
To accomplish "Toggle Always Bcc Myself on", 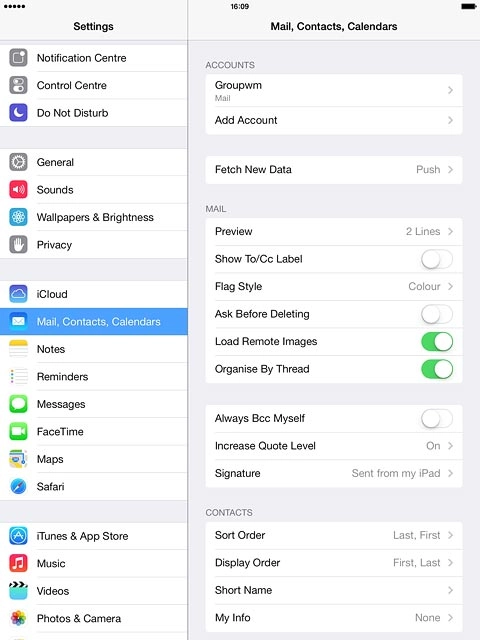I will 437,418.
